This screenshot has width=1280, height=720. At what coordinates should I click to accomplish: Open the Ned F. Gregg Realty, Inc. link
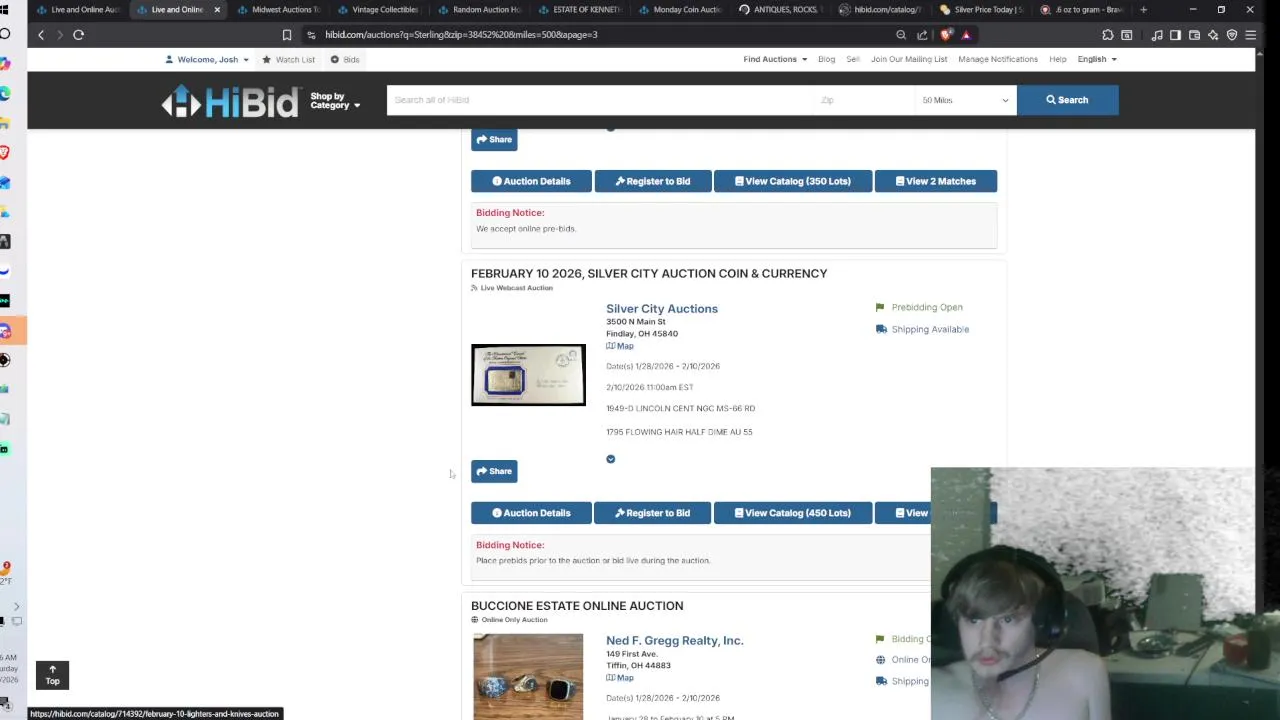click(674, 641)
